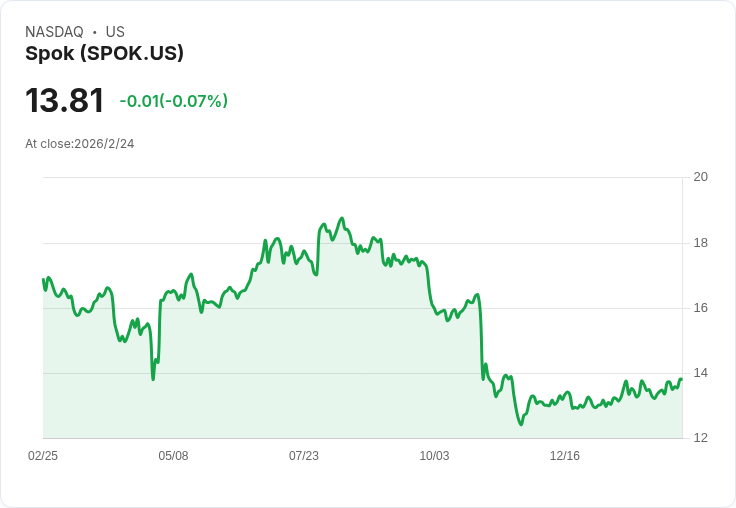Image resolution: width=736 pixels, height=508 pixels.
Task: Select the At close 2026/2/24 timestamp
Action: 80,144
